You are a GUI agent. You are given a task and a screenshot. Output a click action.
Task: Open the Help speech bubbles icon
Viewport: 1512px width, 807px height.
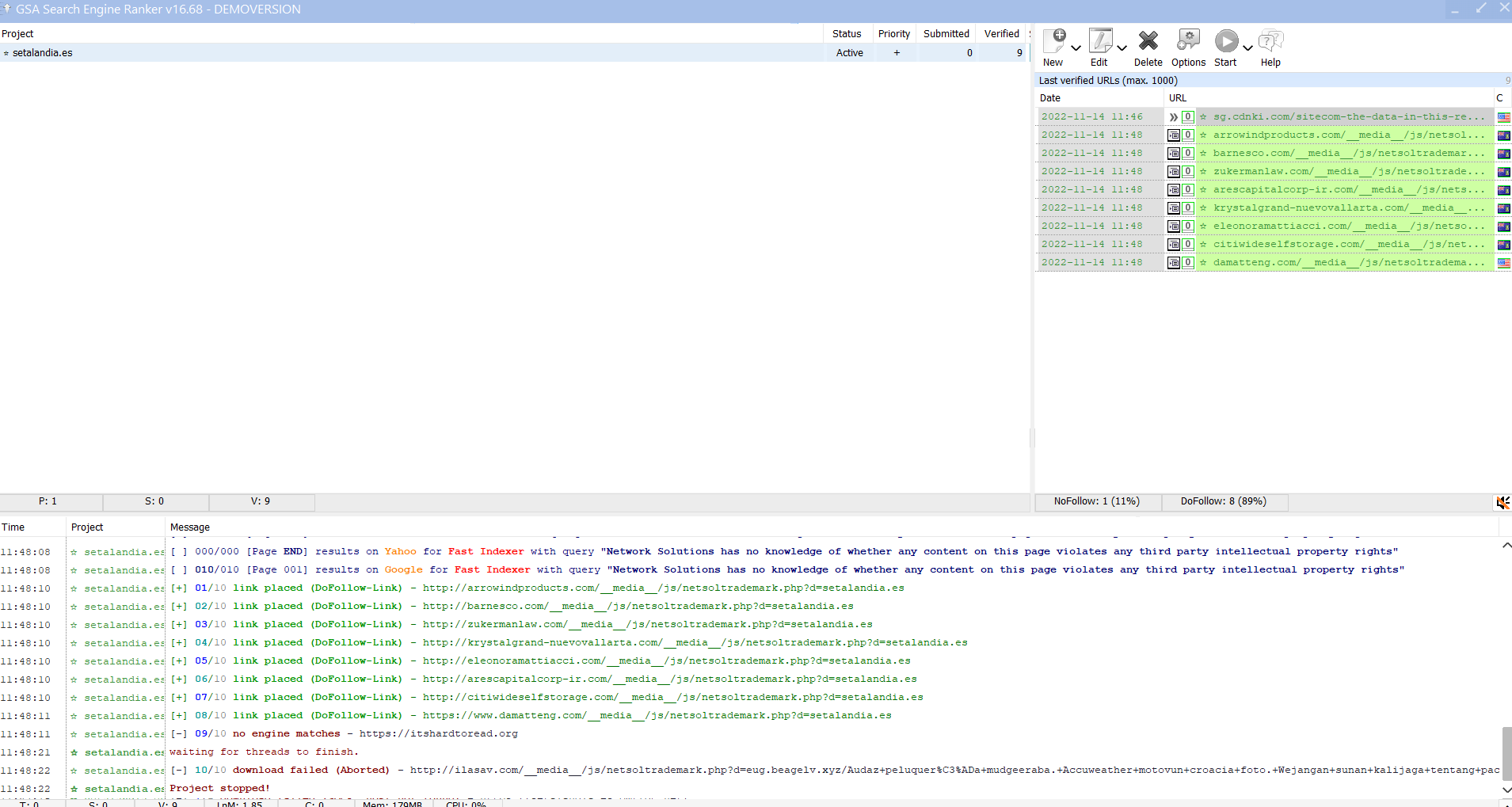coord(1270,41)
